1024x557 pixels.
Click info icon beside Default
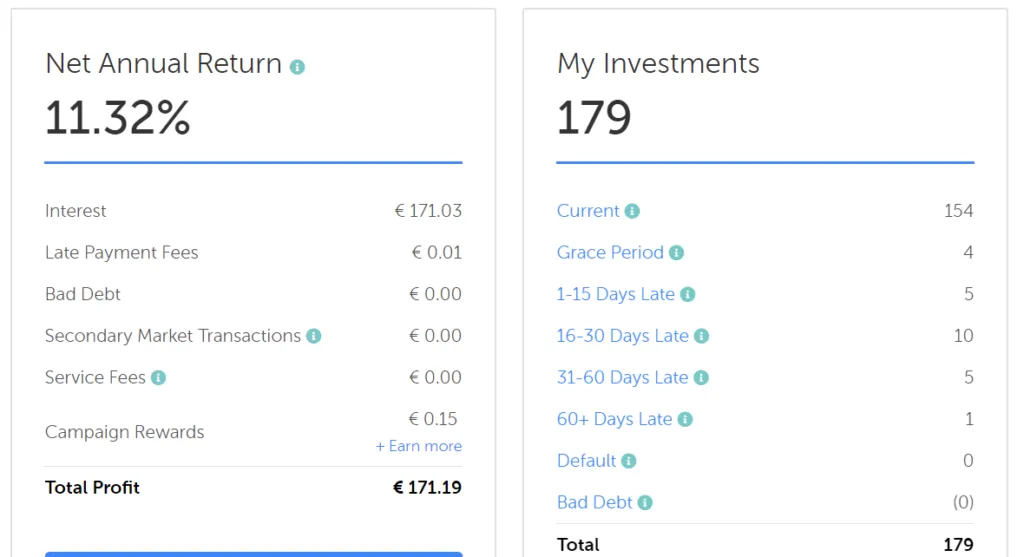coord(628,461)
